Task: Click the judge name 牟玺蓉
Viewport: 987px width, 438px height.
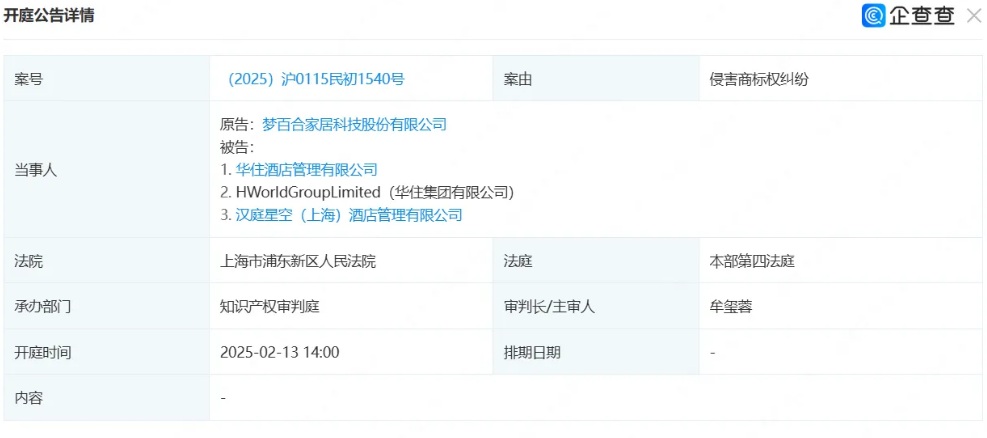Action: [x=731, y=307]
